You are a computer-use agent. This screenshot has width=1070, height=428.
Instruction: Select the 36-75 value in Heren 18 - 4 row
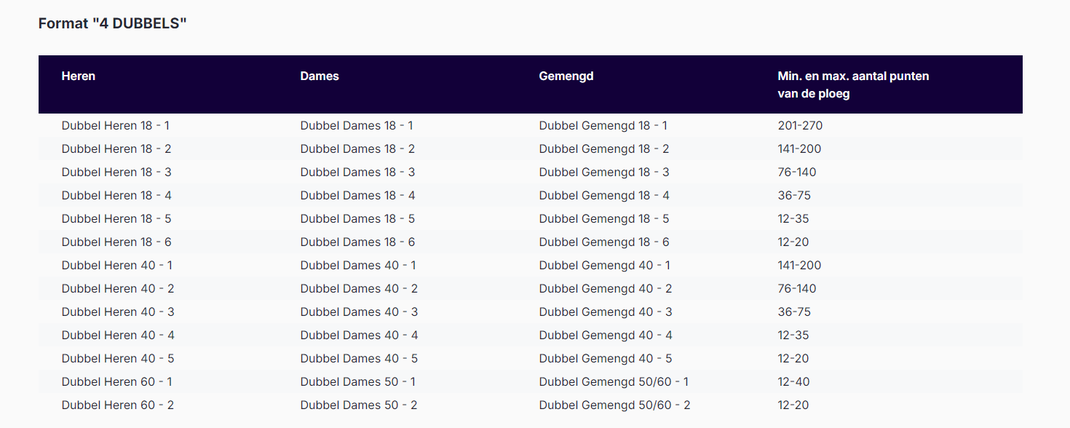click(x=794, y=196)
